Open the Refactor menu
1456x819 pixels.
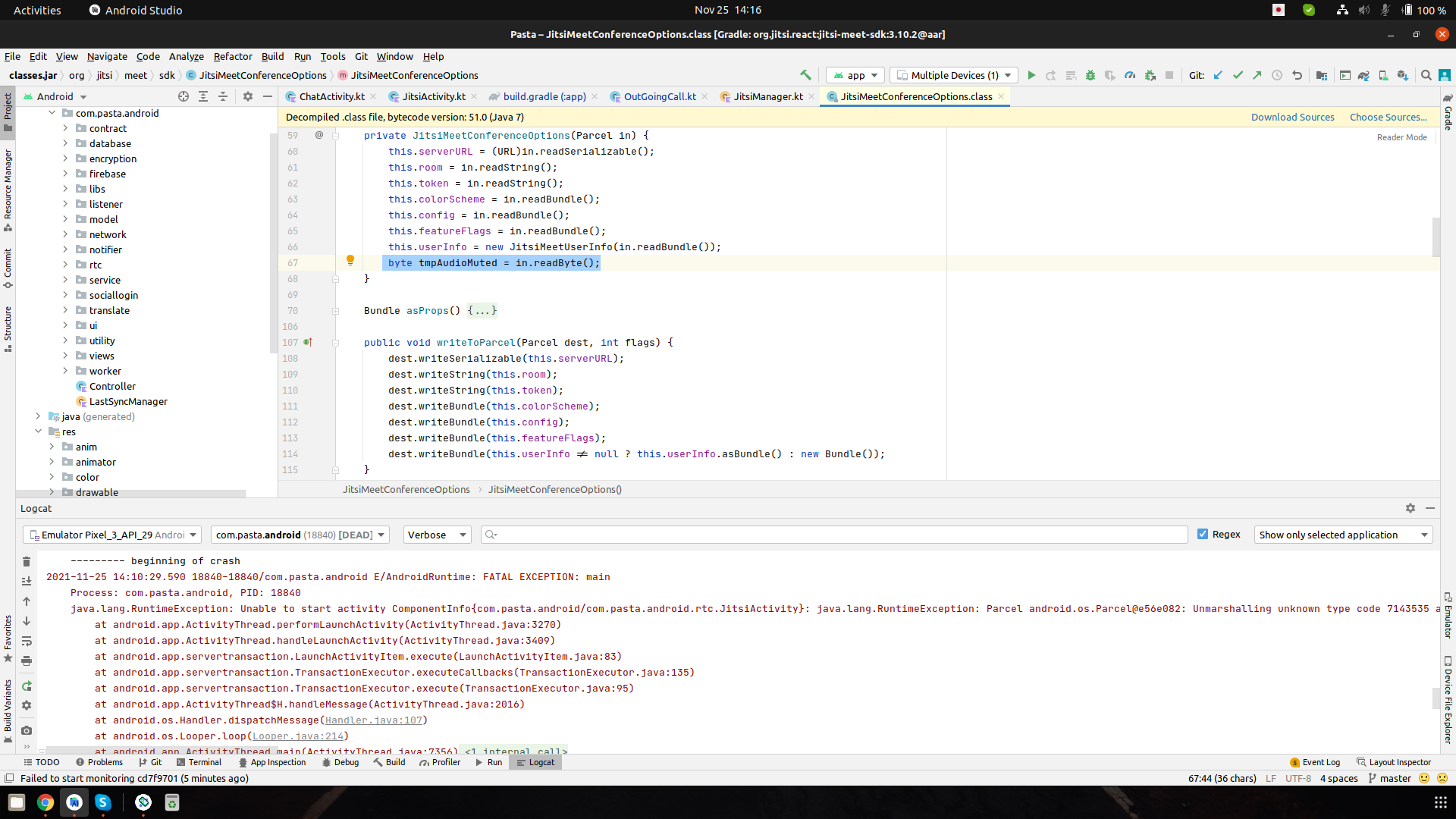point(233,56)
